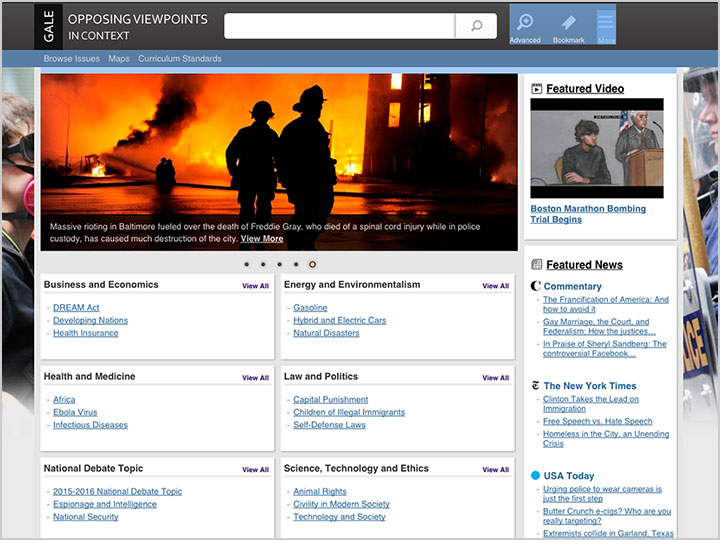Image resolution: width=720 pixels, height=540 pixels.
Task: View All in Energy and Environmentalism
Action: [495, 286]
